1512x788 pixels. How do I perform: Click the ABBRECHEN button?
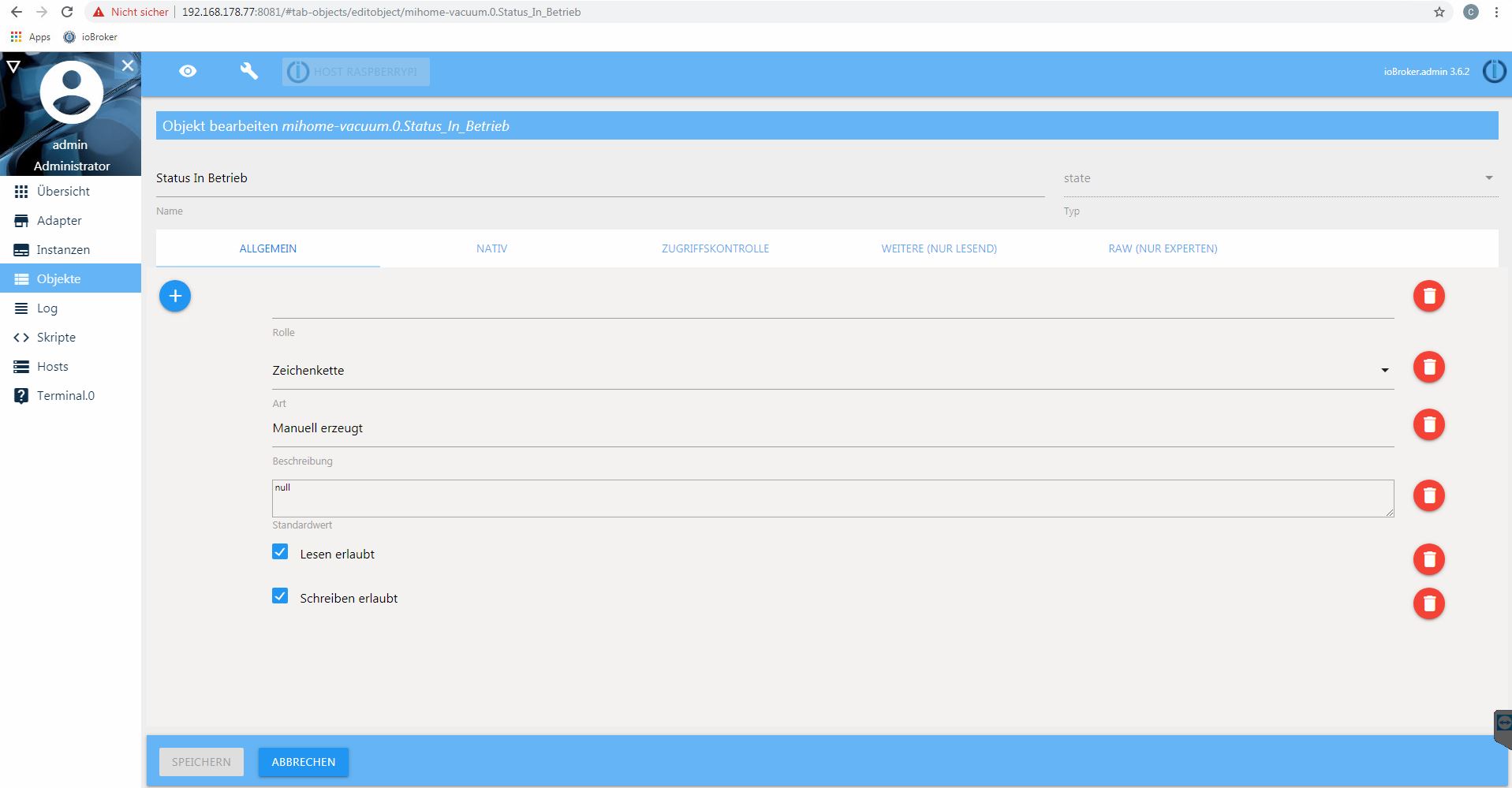(304, 762)
